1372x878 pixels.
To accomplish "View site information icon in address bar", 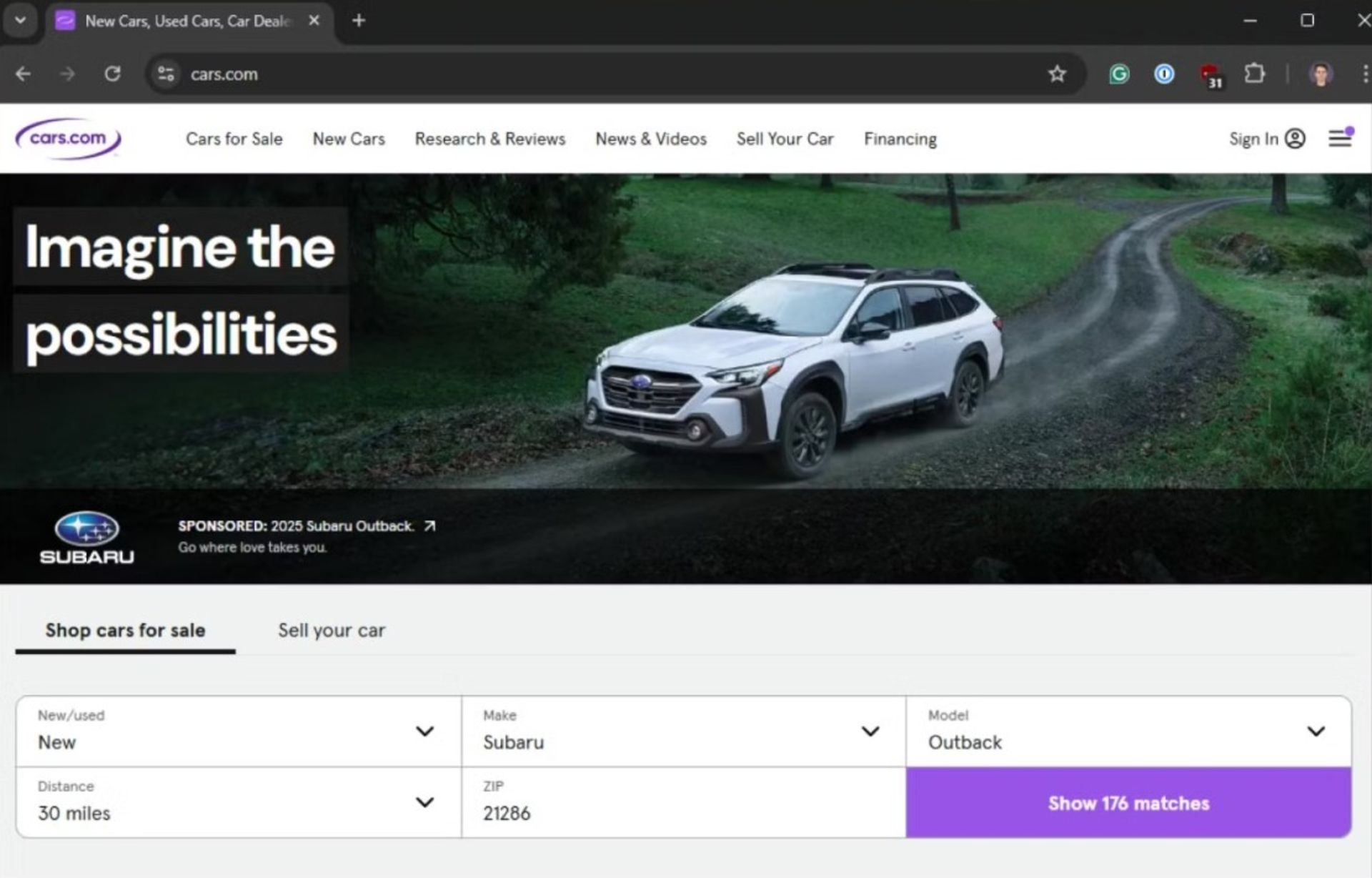I will [x=166, y=74].
